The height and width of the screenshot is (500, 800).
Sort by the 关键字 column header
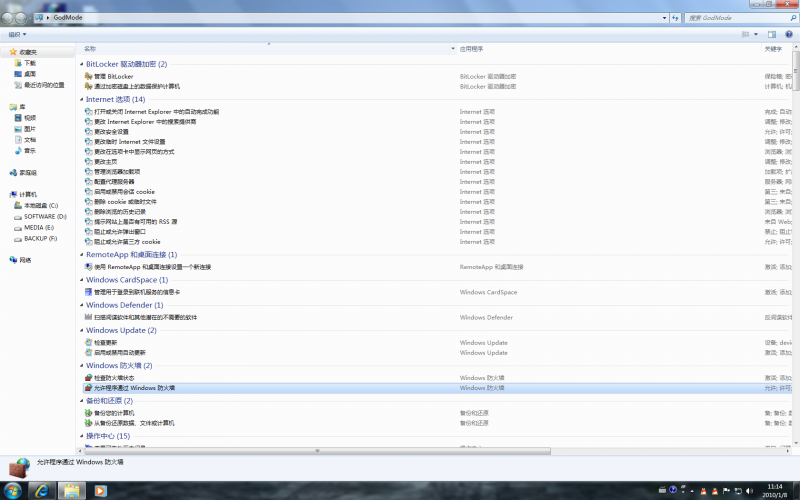click(773, 49)
